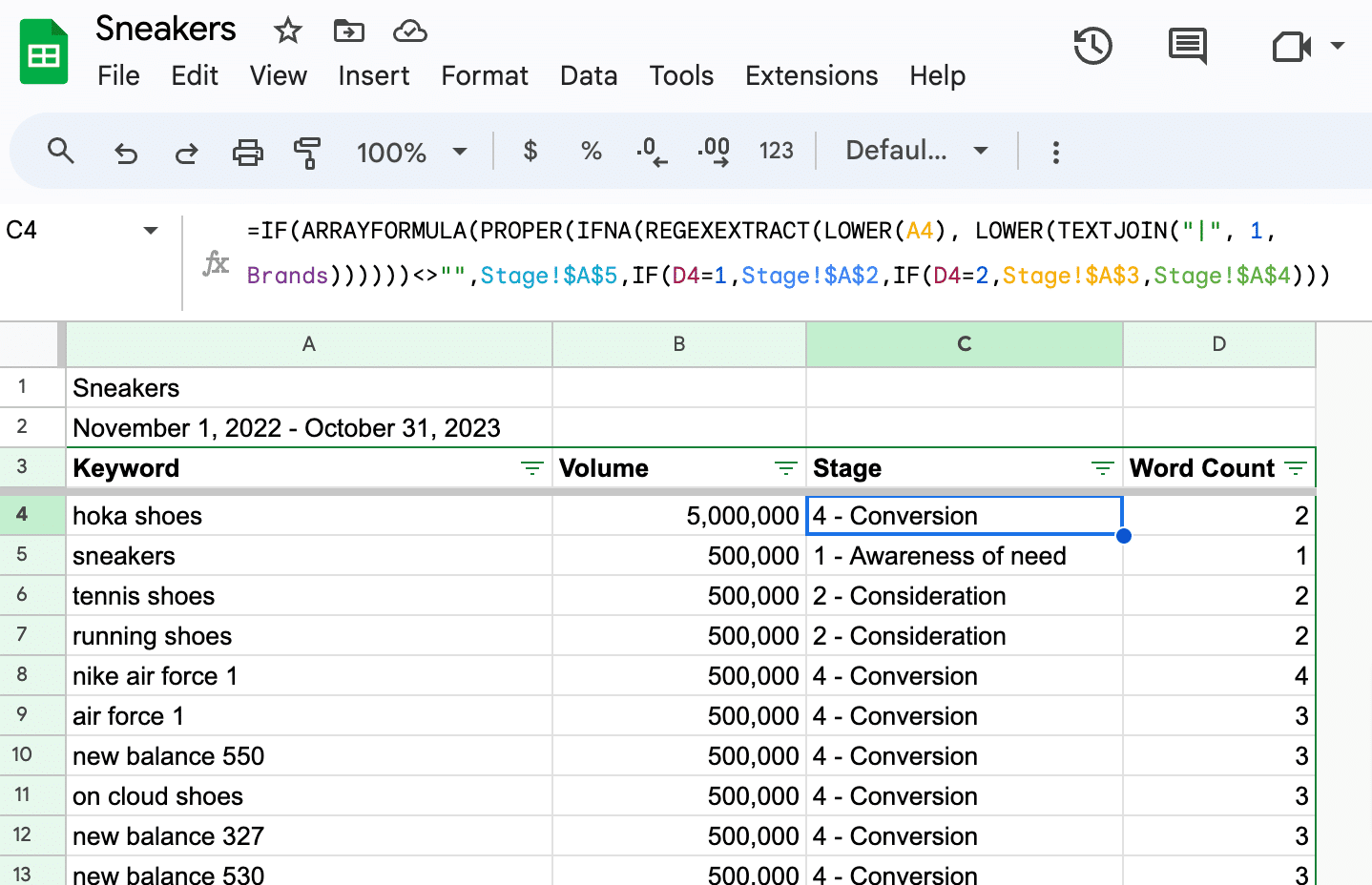Screen dimensions: 1372x885
Task: Open version history clock icon
Action: click(x=1092, y=46)
